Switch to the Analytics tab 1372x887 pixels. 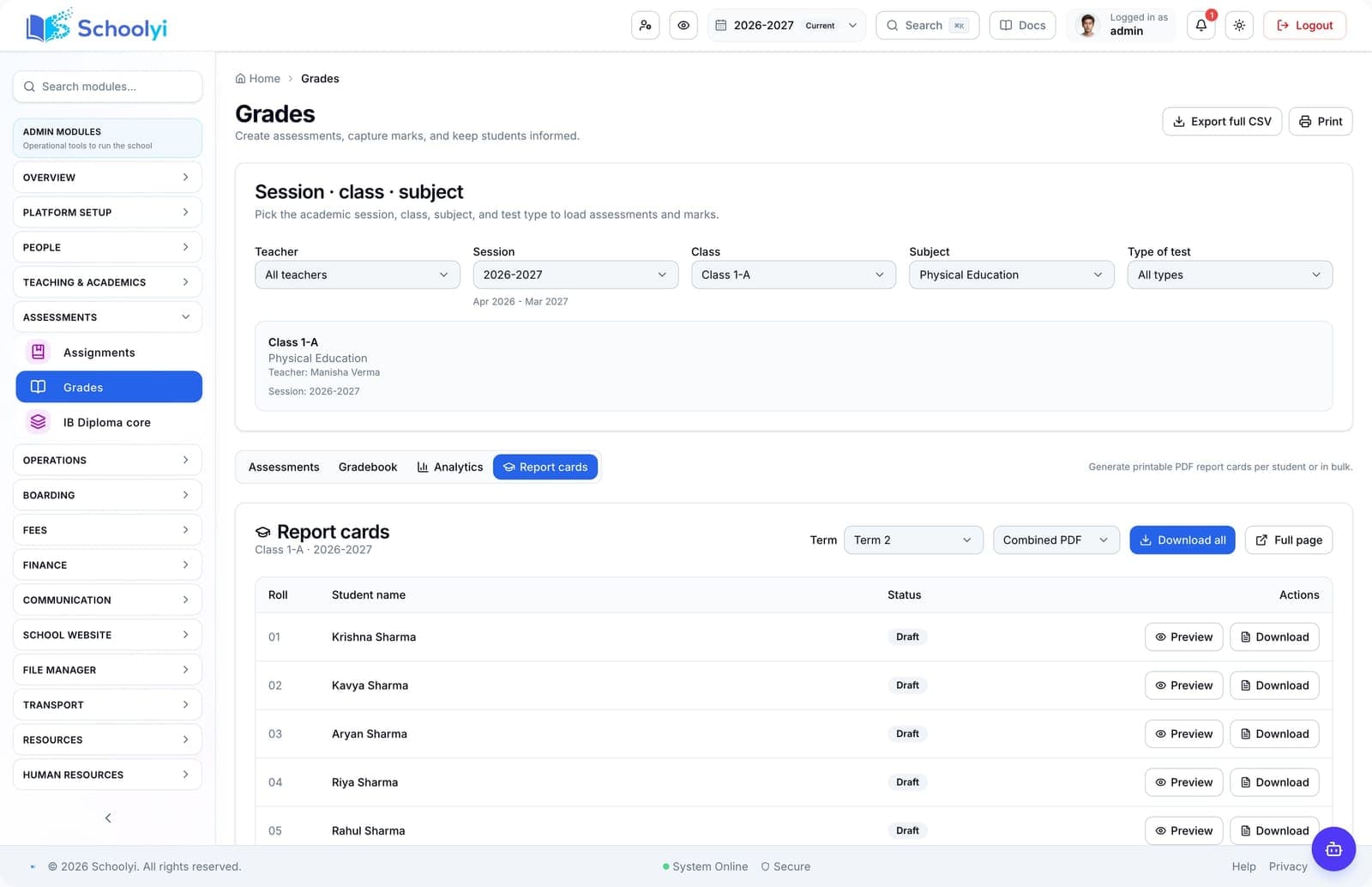(450, 467)
